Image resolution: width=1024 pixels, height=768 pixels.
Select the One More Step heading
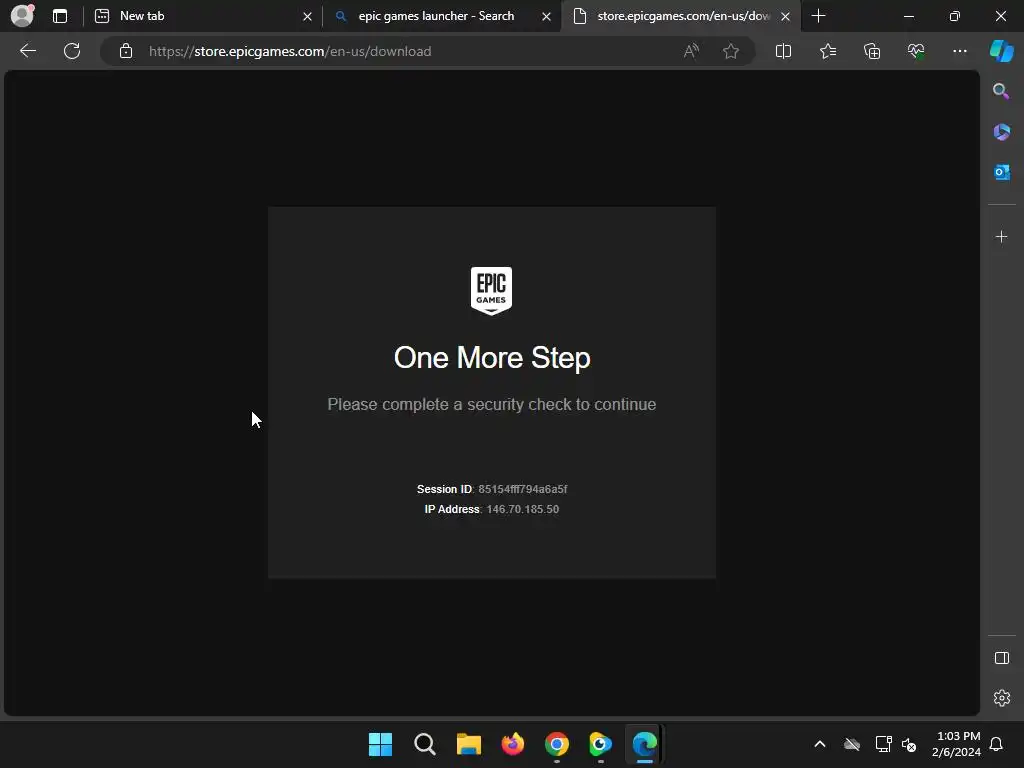492,358
